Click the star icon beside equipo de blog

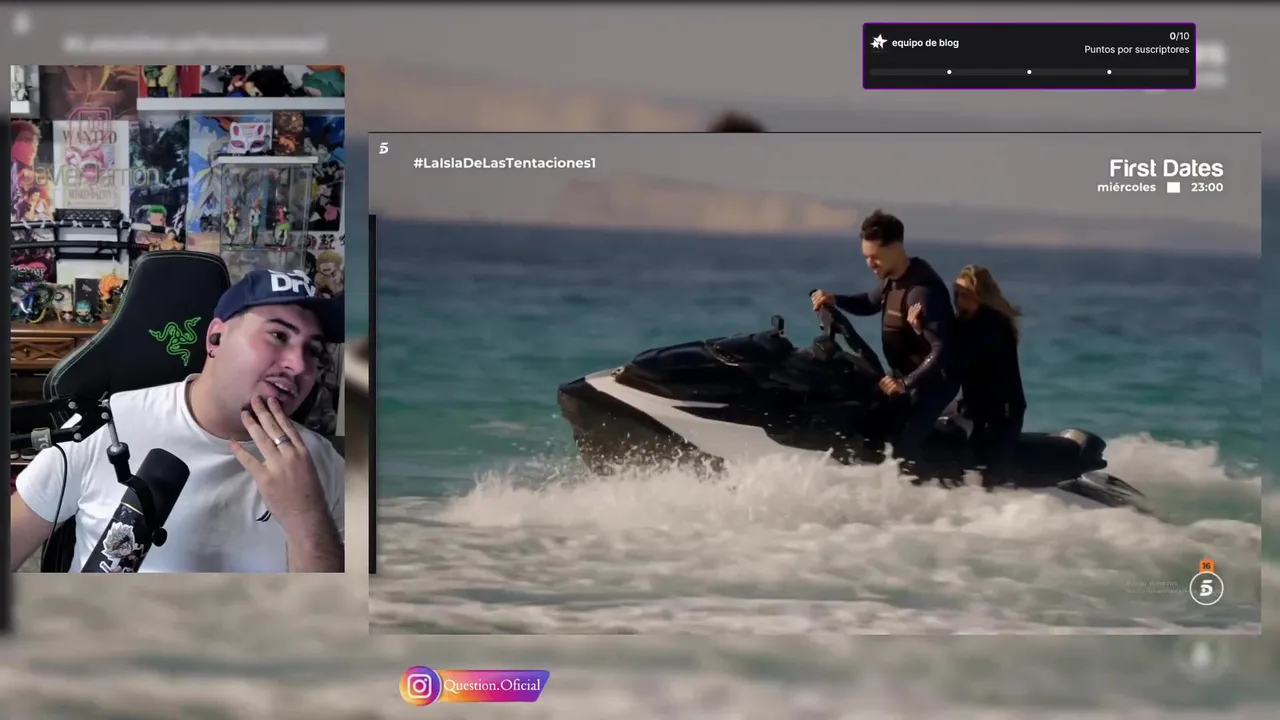coord(879,42)
